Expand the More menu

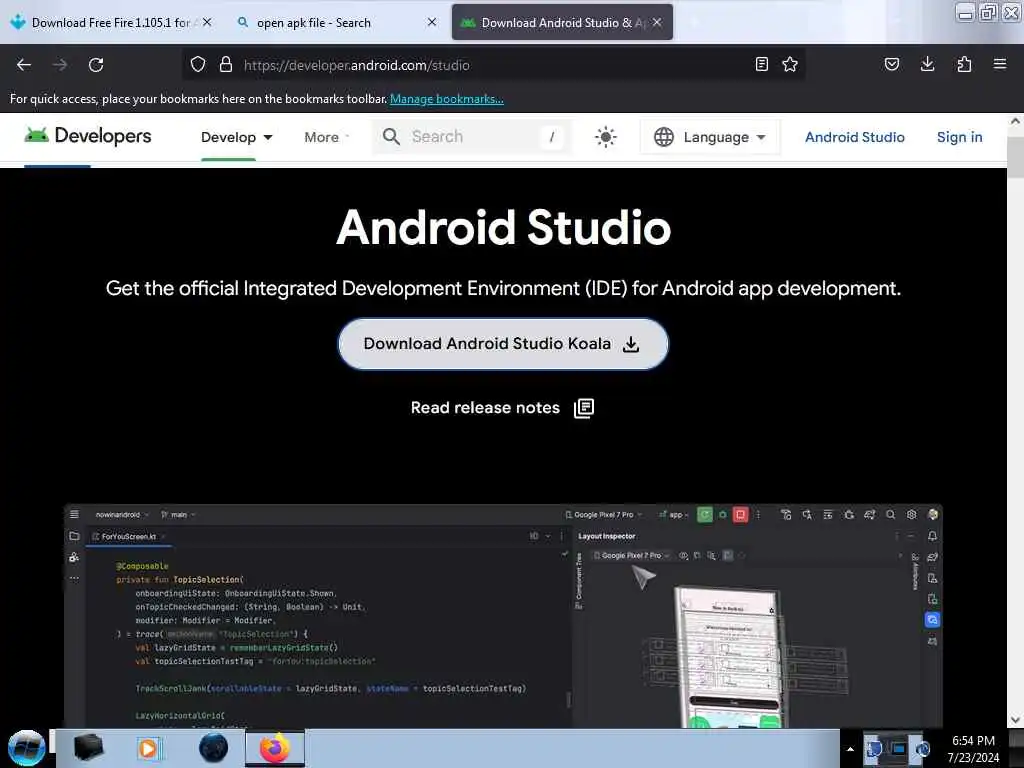pyautogui.click(x=327, y=137)
